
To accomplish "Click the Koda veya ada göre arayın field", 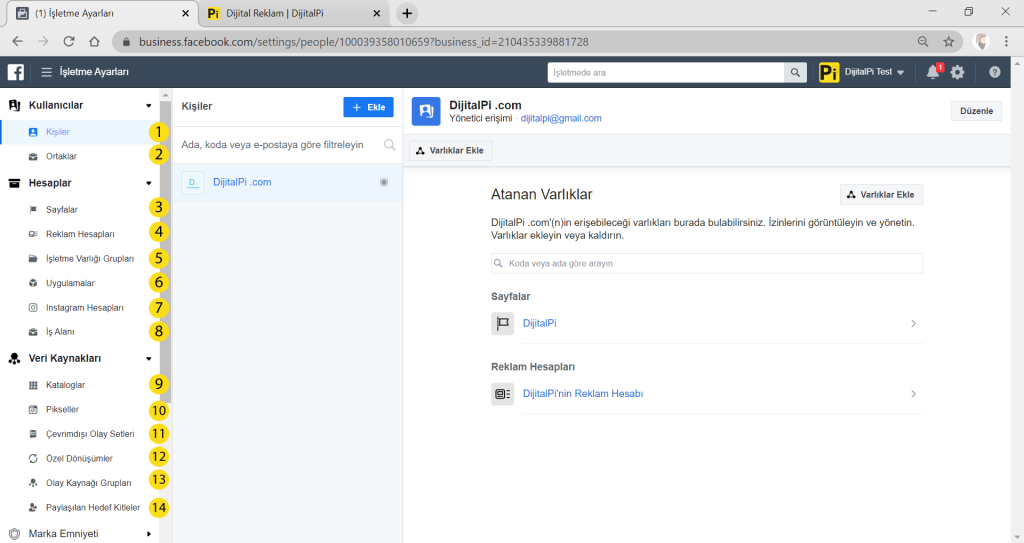I will tap(707, 263).
